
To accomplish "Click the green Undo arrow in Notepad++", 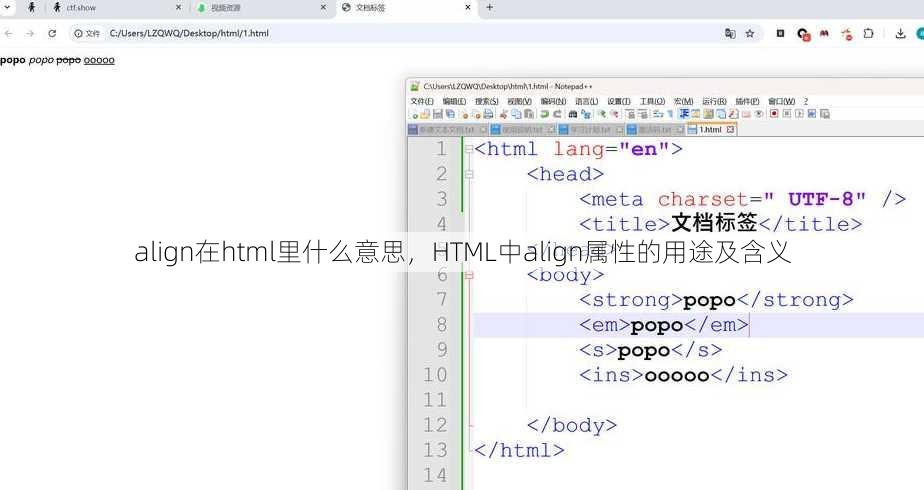I will coord(544,114).
